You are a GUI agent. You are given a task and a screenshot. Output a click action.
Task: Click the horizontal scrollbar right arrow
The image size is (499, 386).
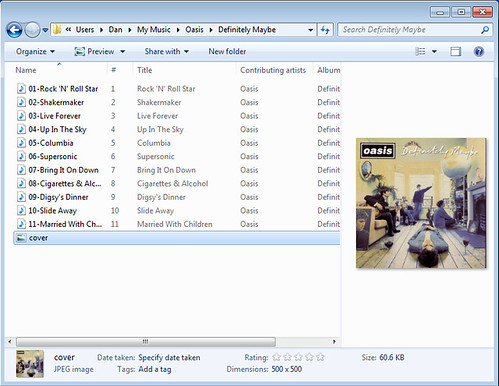point(334,341)
